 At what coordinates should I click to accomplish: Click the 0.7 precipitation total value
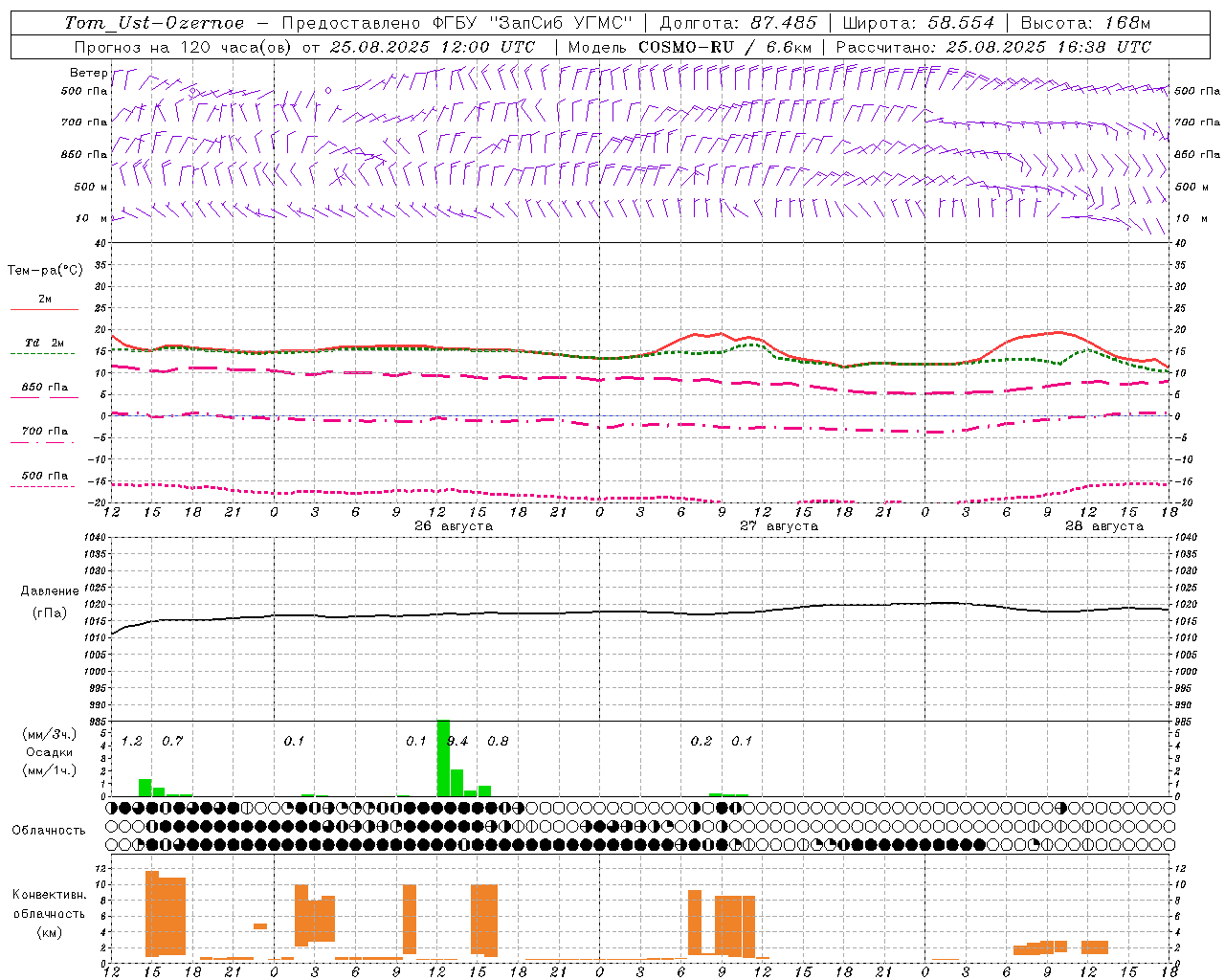[x=172, y=742]
